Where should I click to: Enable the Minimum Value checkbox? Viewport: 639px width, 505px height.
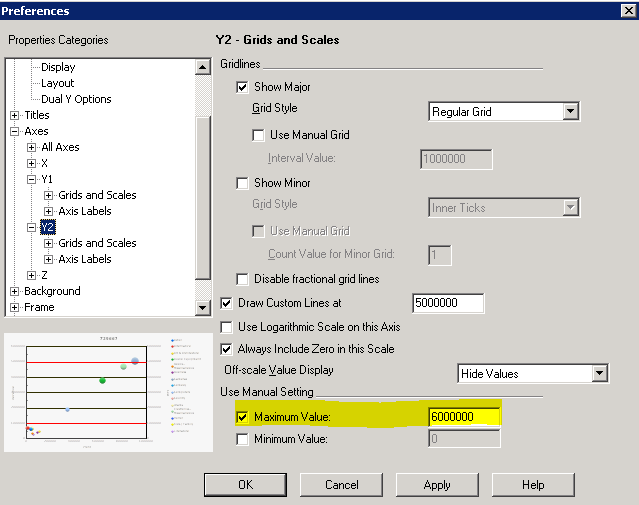pos(242,439)
